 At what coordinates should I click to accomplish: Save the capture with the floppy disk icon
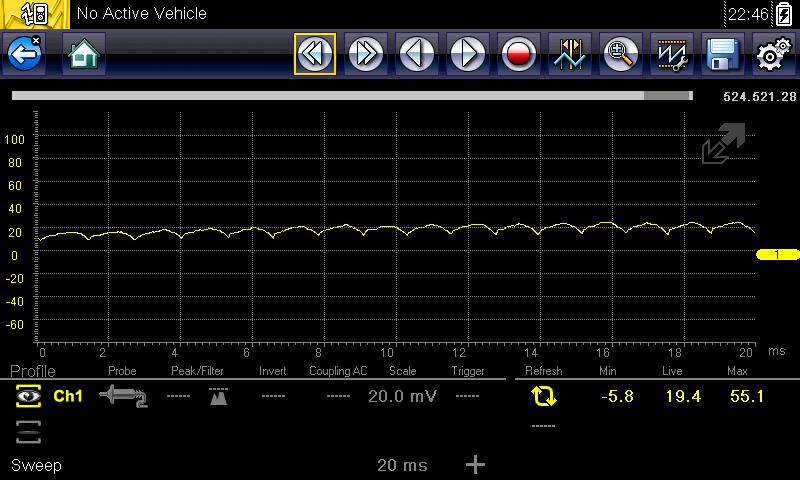[x=721, y=54]
